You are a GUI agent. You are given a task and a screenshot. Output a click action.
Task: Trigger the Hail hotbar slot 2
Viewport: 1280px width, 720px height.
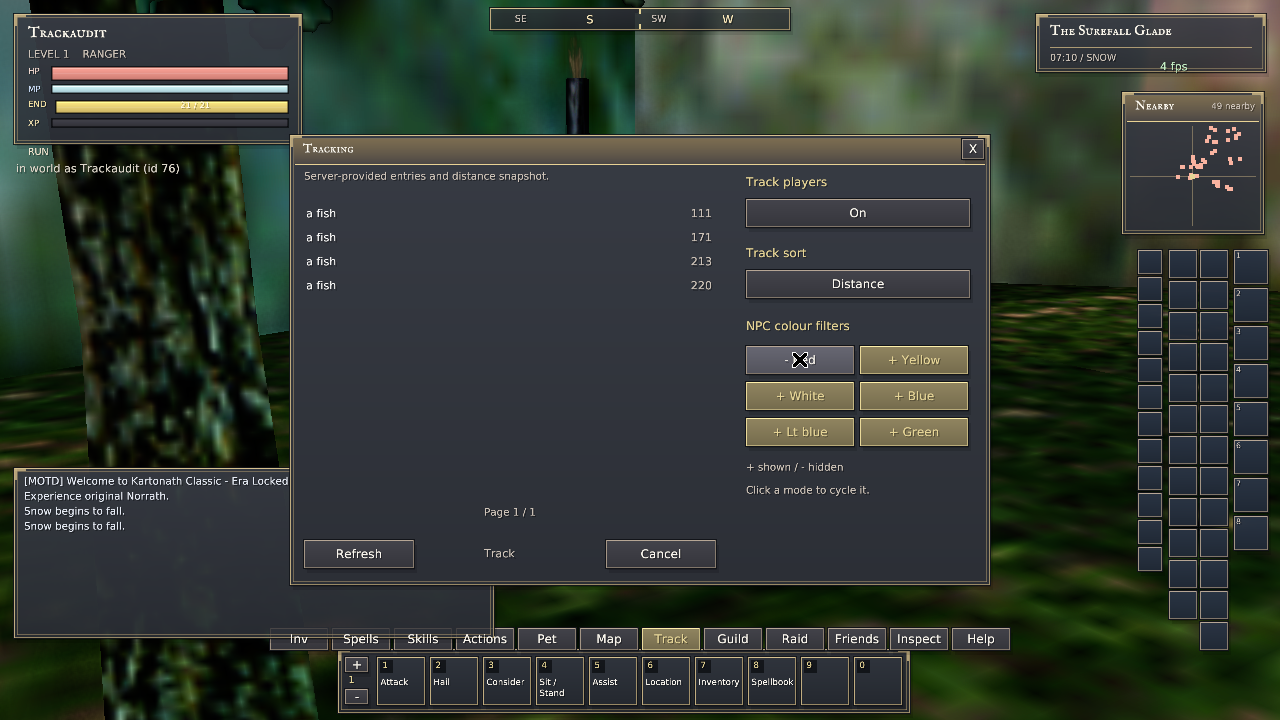pos(455,681)
